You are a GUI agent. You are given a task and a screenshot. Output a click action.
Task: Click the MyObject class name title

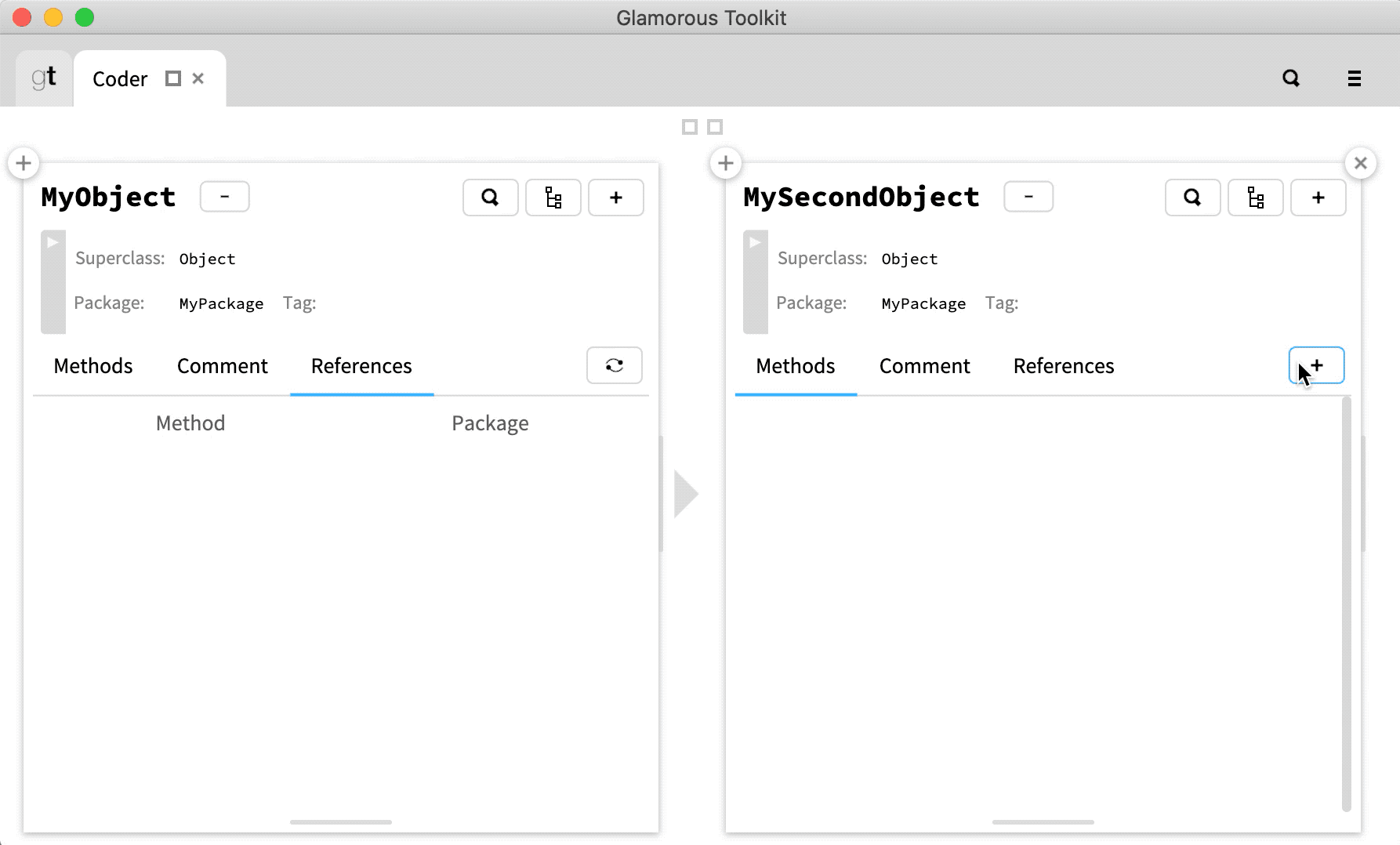click(x=108, y=197)
